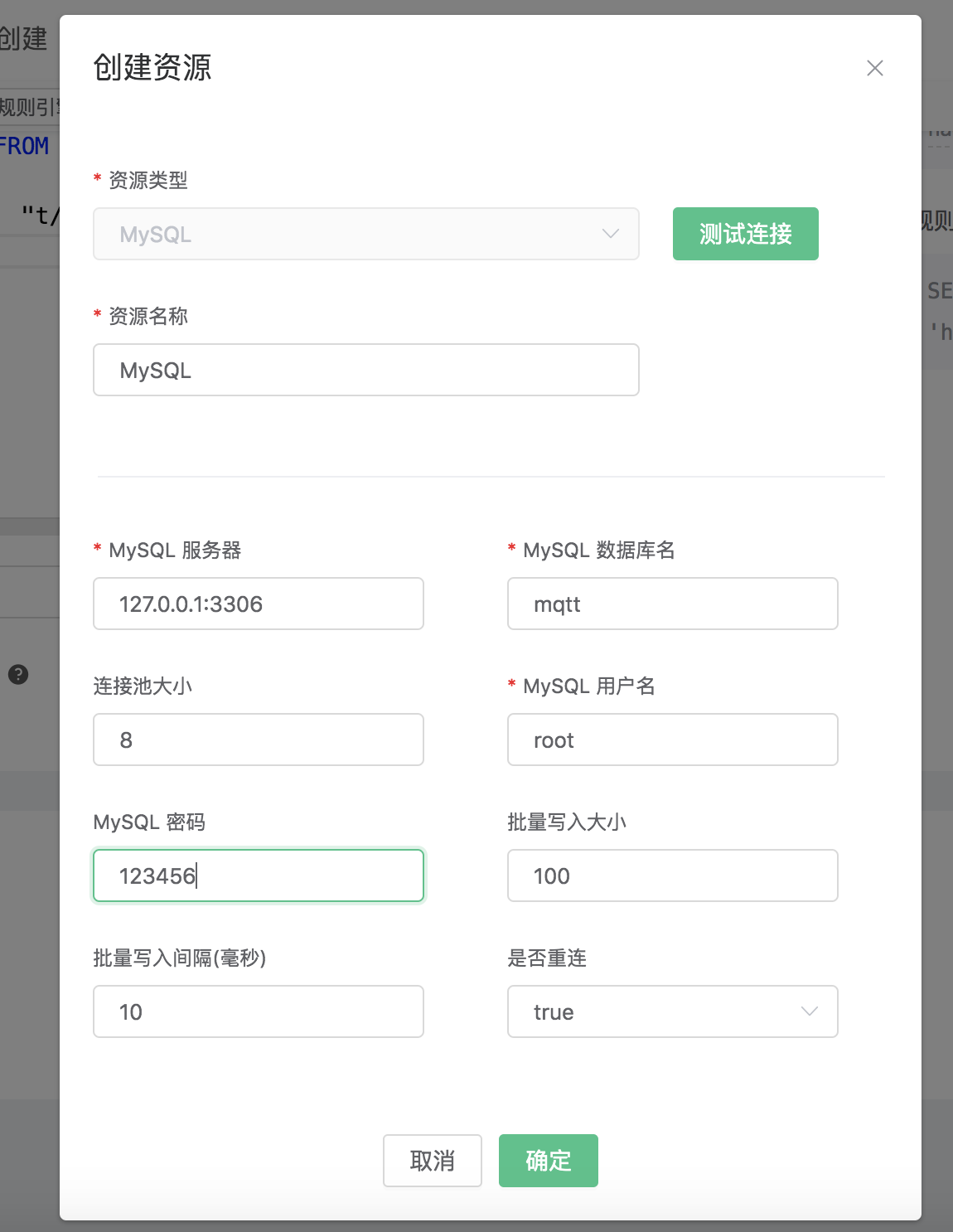Close the 创建资源 dialog with the X icon

874,68
